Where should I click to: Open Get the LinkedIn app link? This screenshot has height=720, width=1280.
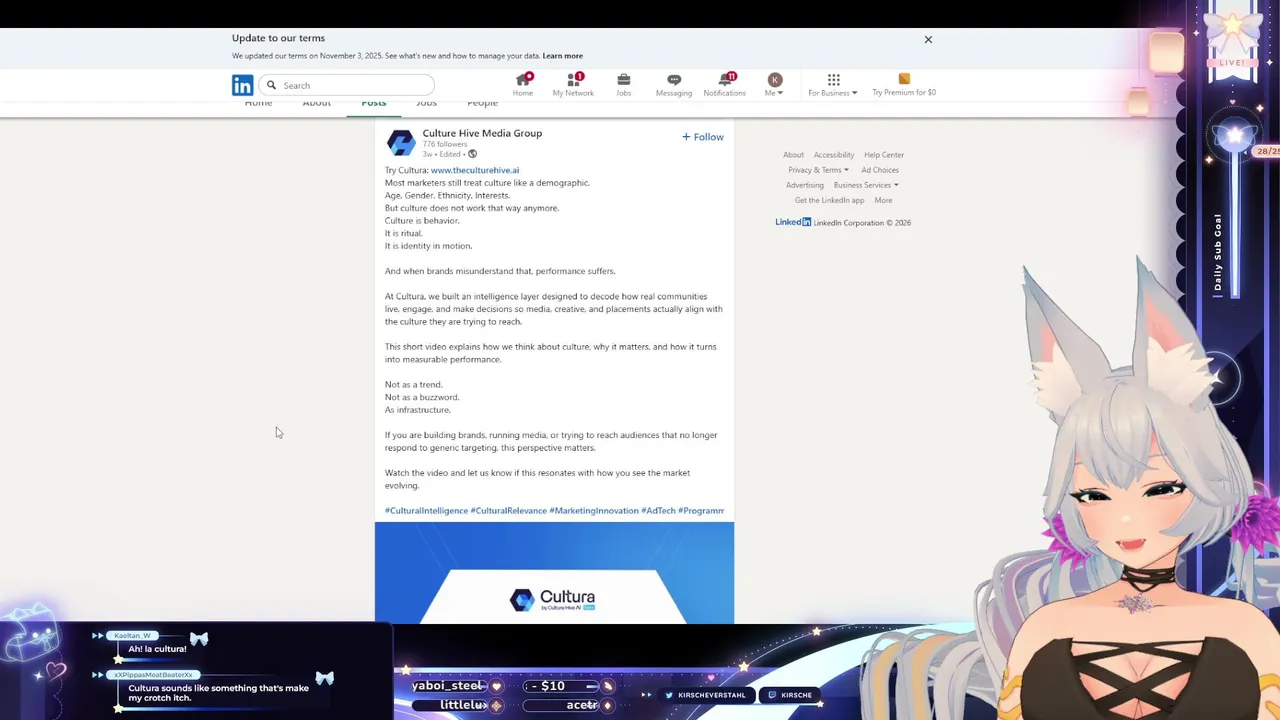pyautogui.click(x=829, y=200)
